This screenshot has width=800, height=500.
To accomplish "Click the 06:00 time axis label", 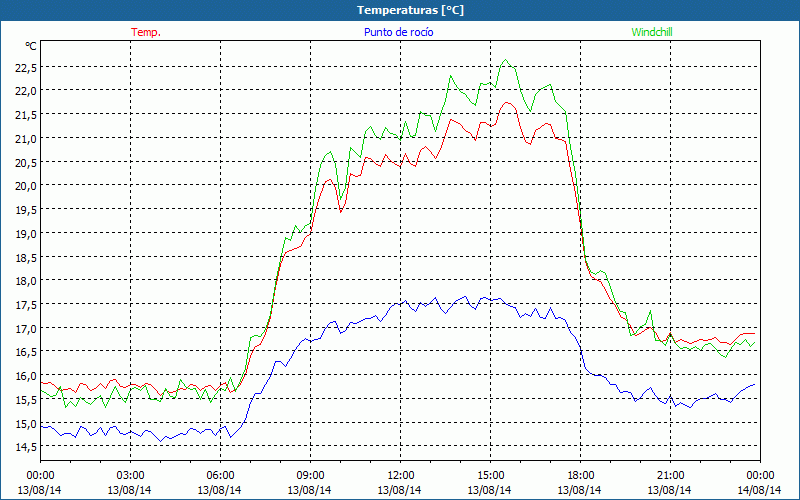I will point(220,476).
